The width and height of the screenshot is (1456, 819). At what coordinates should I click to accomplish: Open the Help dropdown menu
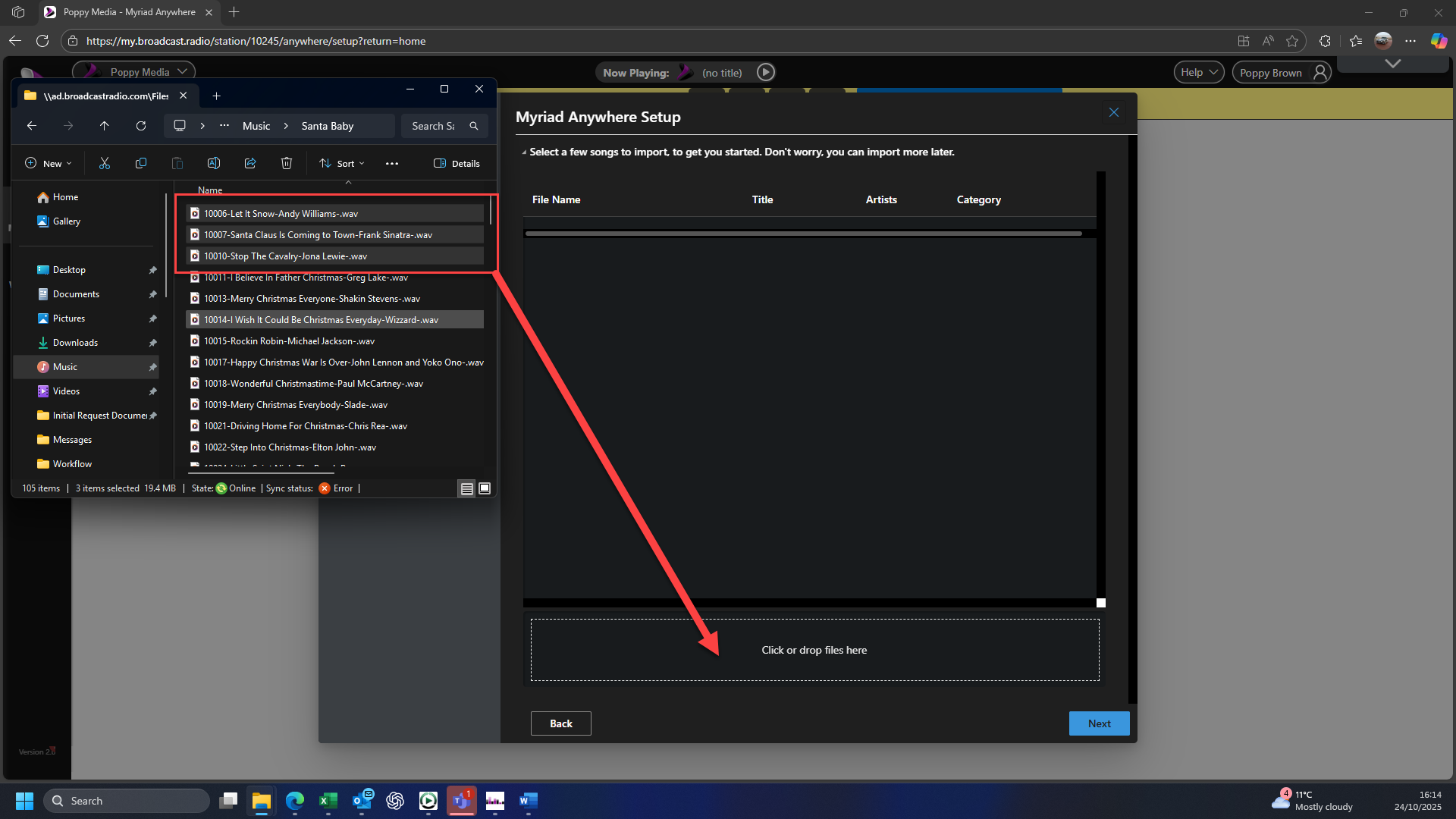(1199, 72)
